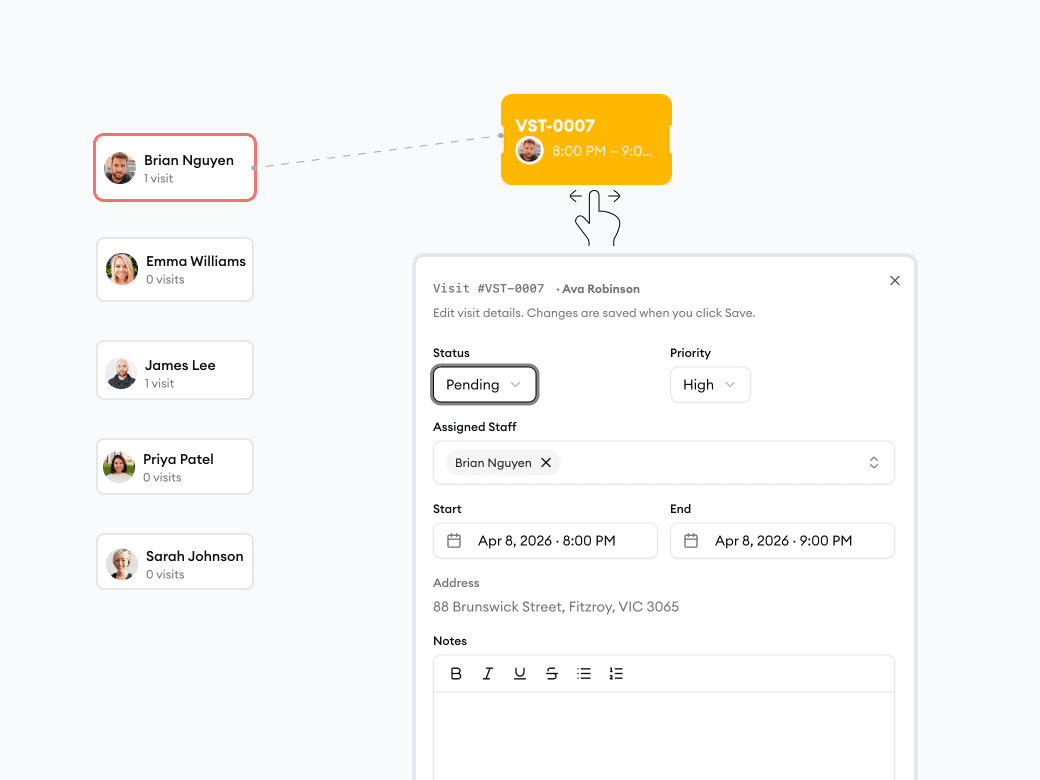Remove Brian Nguyen from Assigned Staff
Screen dimensions: 1040x780
546,463
